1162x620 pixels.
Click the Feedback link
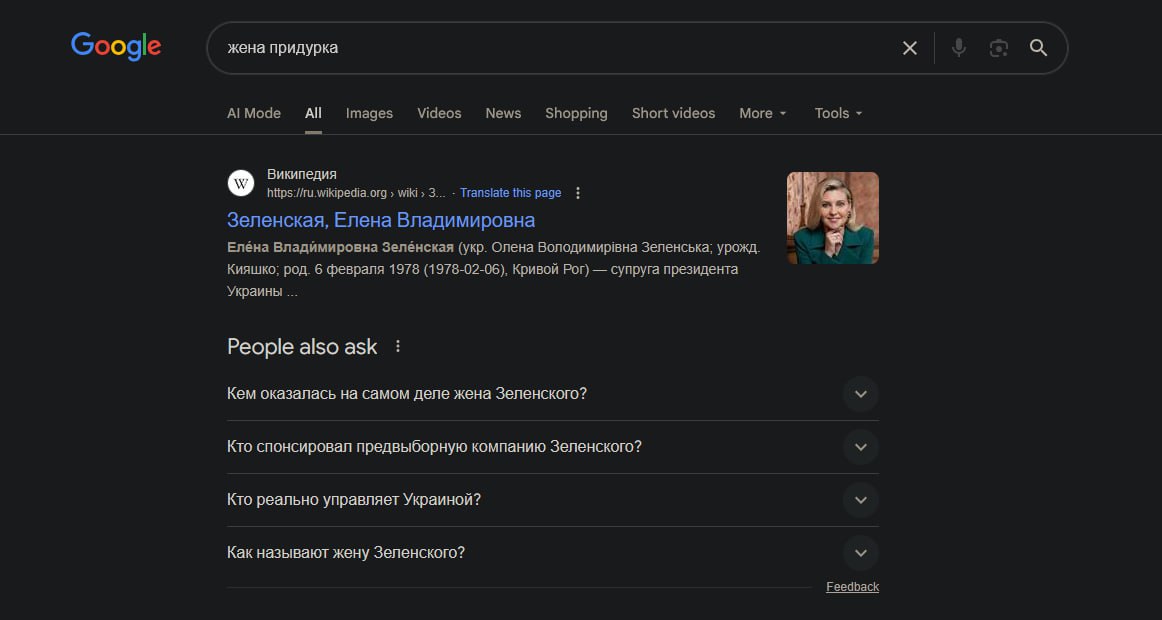852,587
